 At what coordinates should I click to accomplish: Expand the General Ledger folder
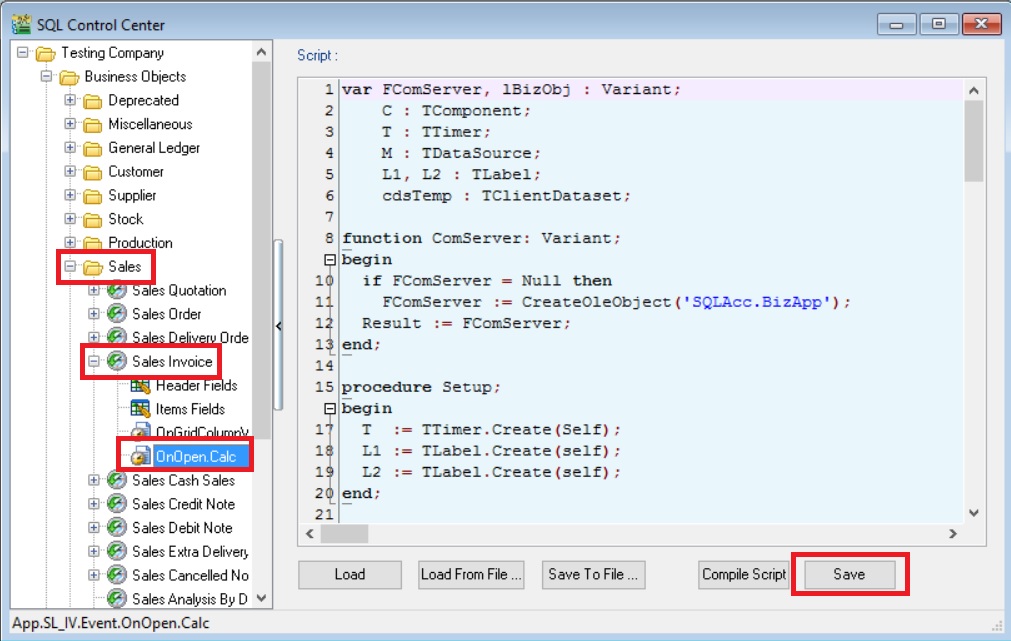point(70,148)
